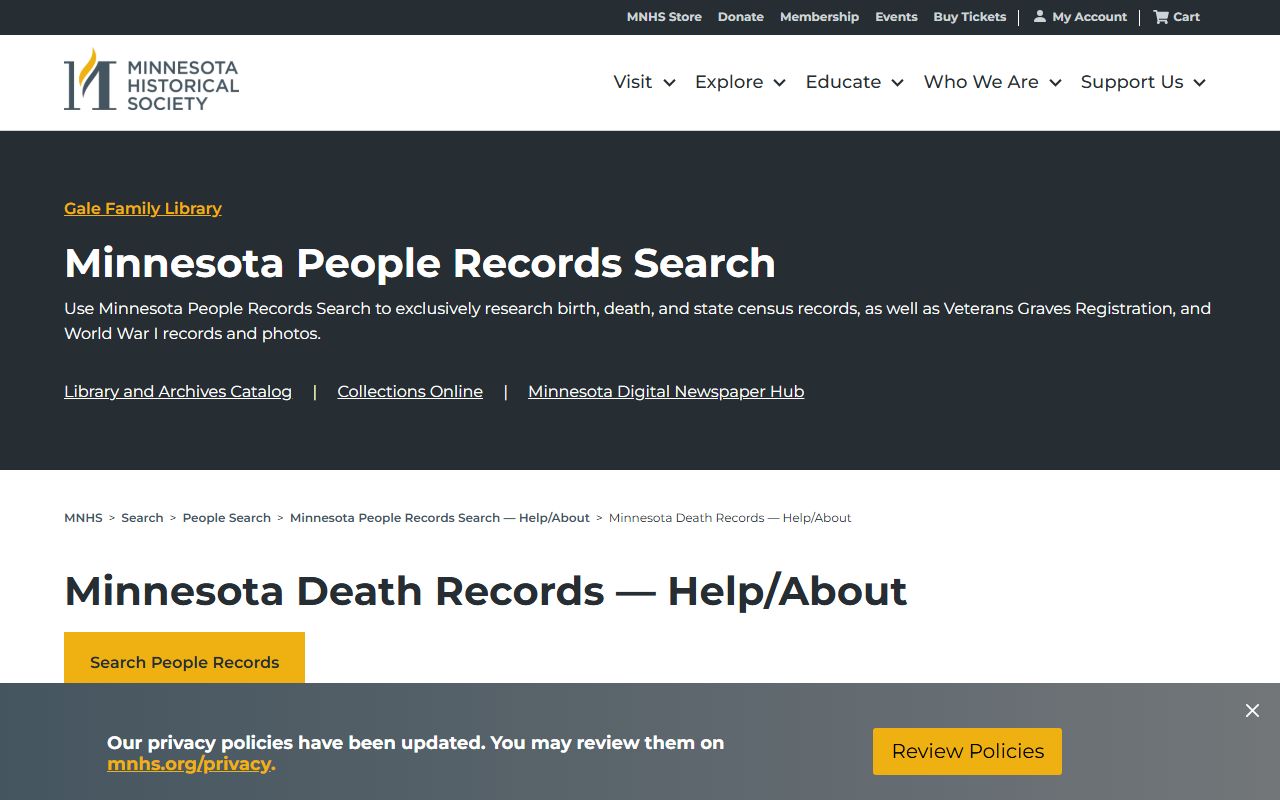The image size is (1280, 800).
Task: Click the People Search breadcrumb
Action: 227,518
